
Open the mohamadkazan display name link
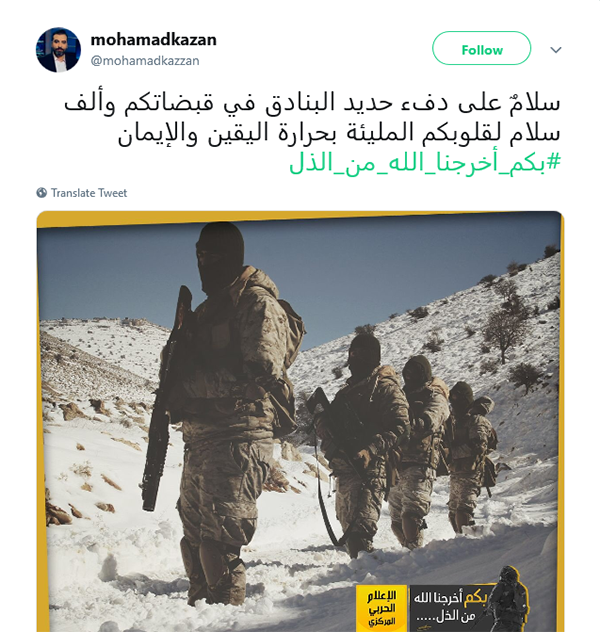click(x=154, y=40)
